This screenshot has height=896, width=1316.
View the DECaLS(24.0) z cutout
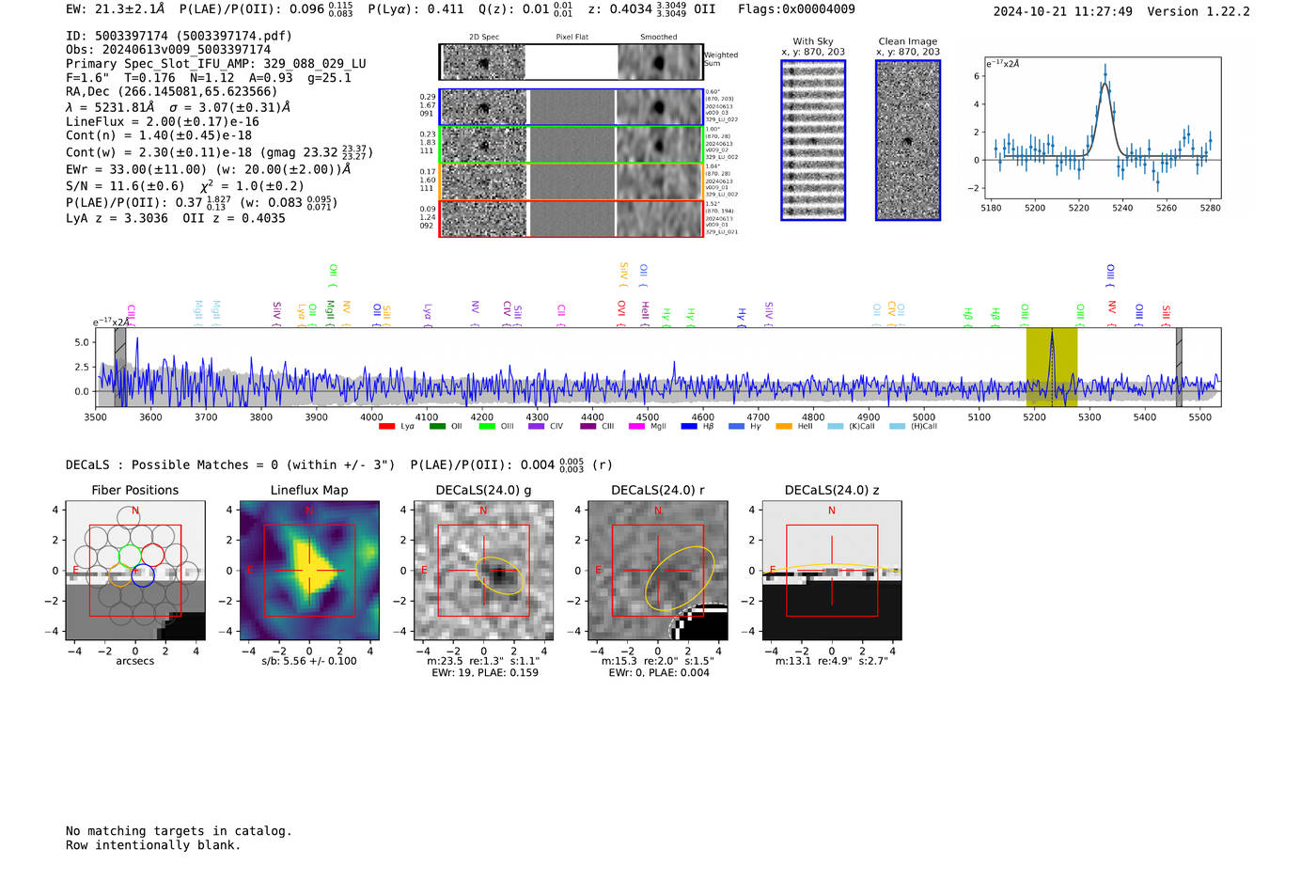pos(832,571)
